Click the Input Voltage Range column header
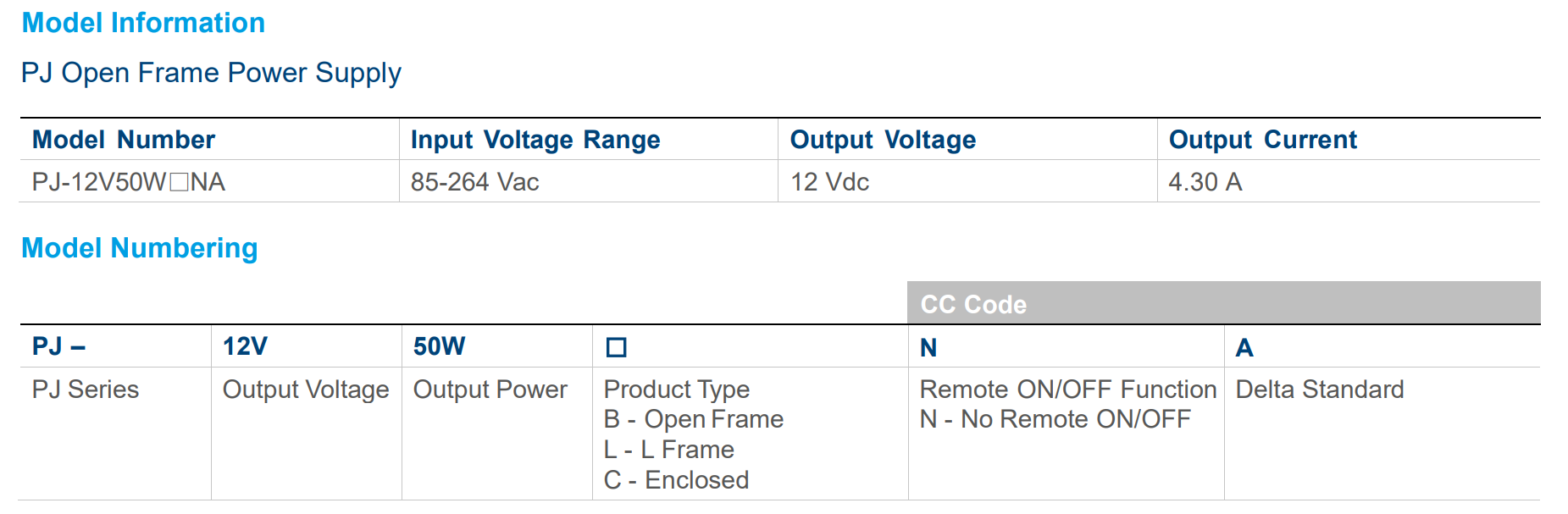This screenshot has width=1568, height=514. point(535,140)
